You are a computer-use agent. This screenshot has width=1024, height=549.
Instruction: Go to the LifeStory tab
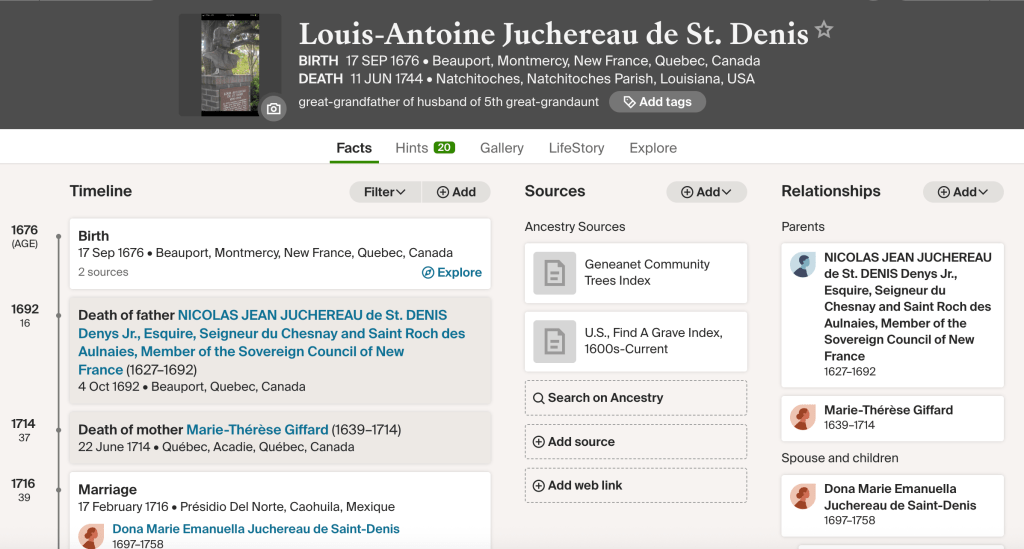pos(576,148)
